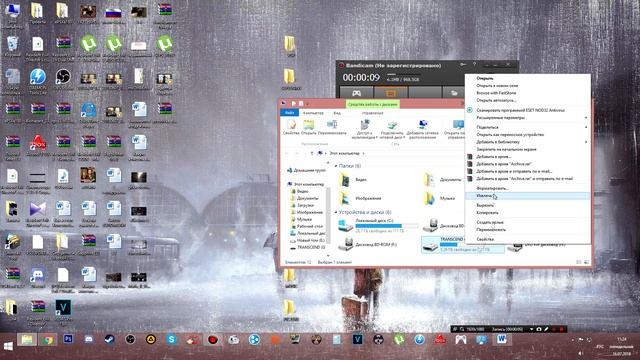Select Локальный диск (C:) drive
Screen dimensions: 640x360
click(378, 225)
